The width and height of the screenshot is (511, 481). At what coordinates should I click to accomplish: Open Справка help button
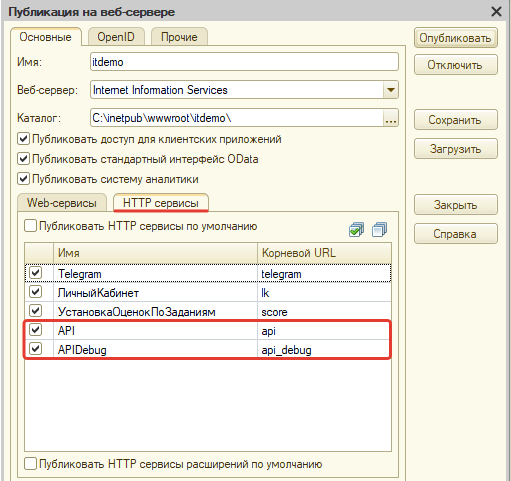pyautogui.click(x=456, y=234)
